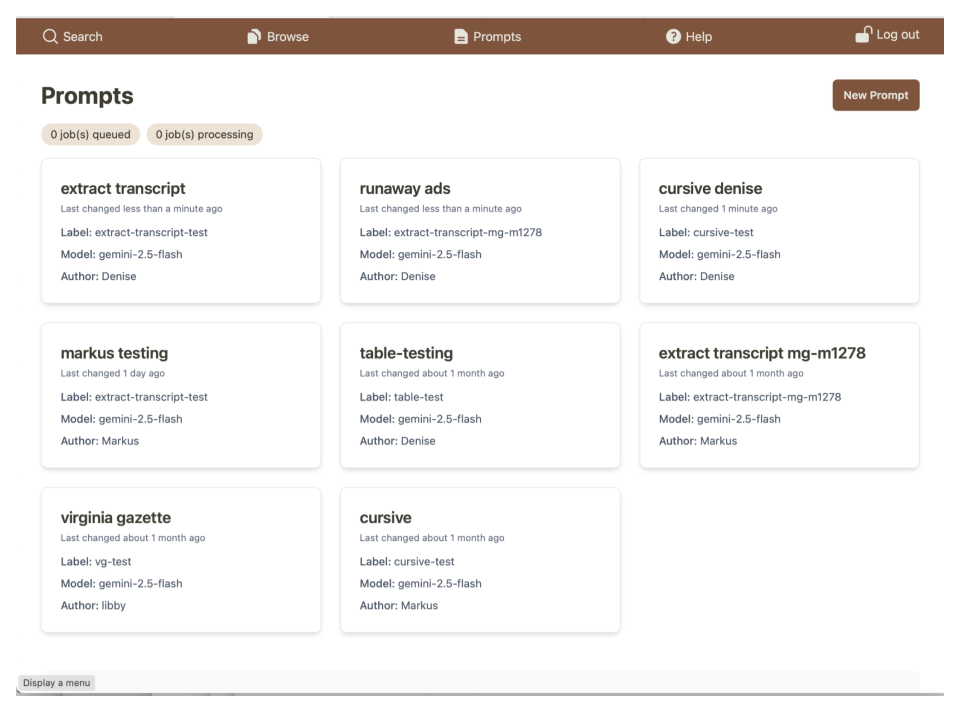Open the Search menu item
This screenshot has height=720, width=960.
pyautogui.click(x=82, y=36)
